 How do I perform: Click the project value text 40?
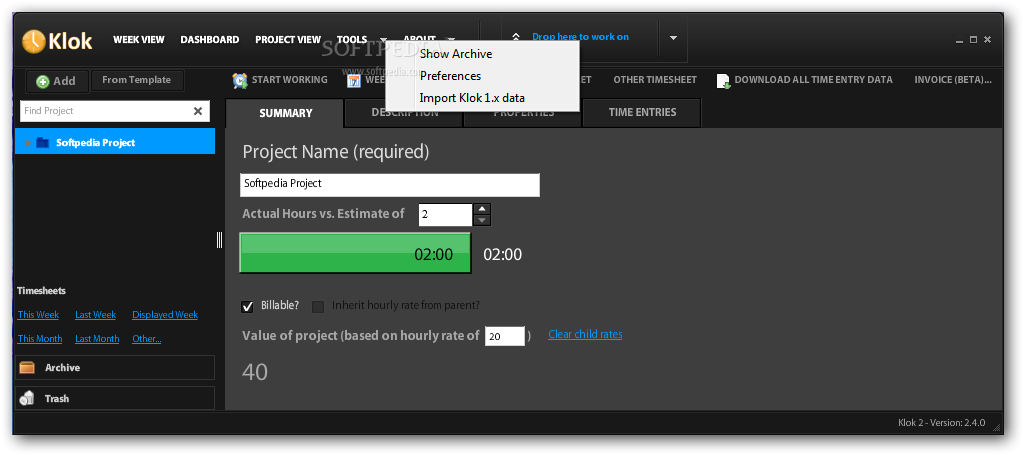pyautogui.click(x=255, y=372)
